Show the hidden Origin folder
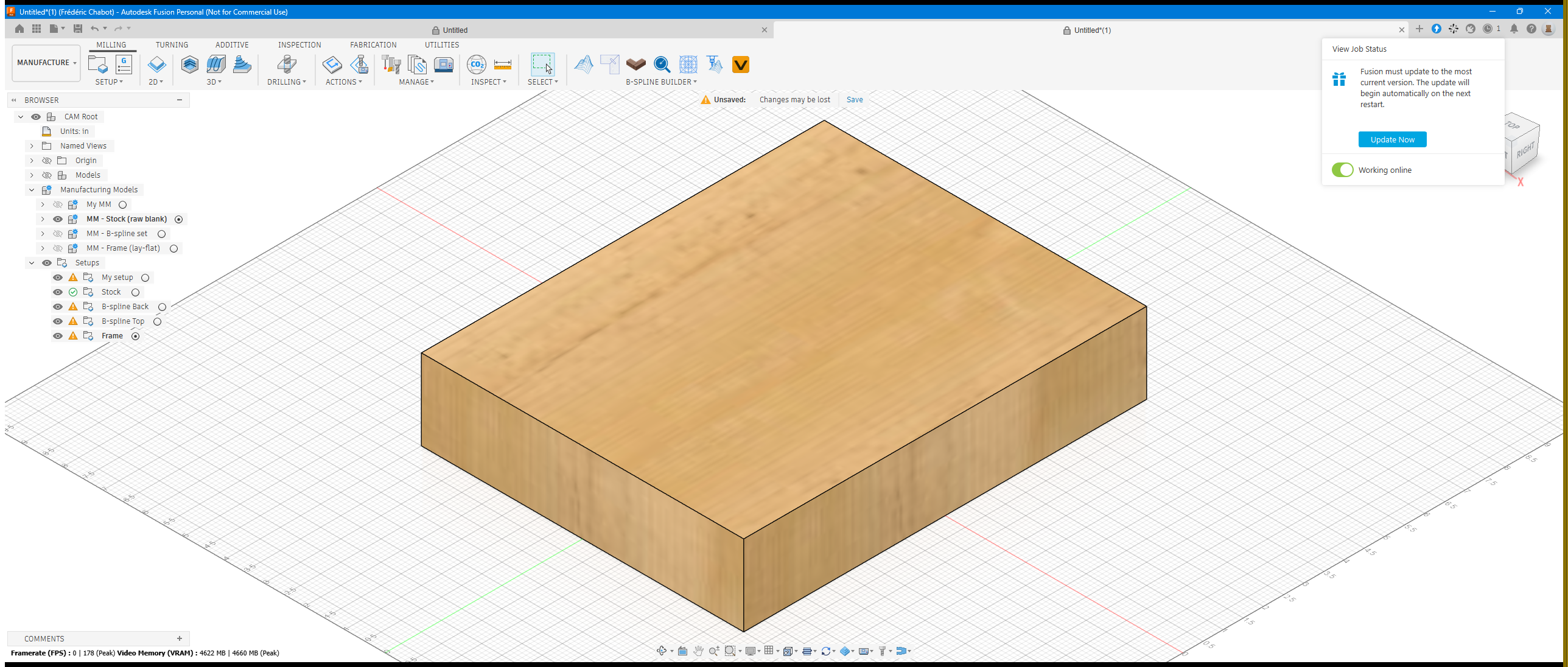 pos(47,161)
